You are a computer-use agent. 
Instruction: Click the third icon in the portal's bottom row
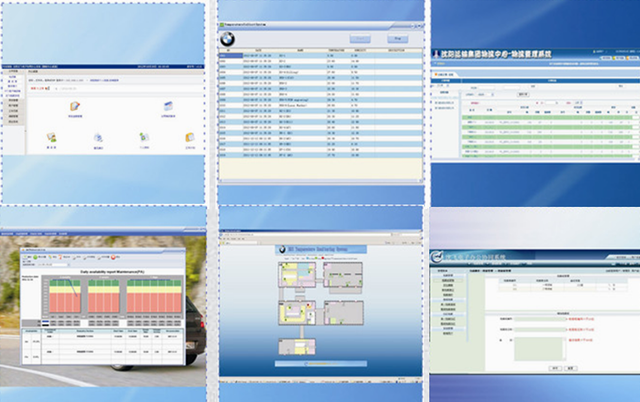click(143, 139)
